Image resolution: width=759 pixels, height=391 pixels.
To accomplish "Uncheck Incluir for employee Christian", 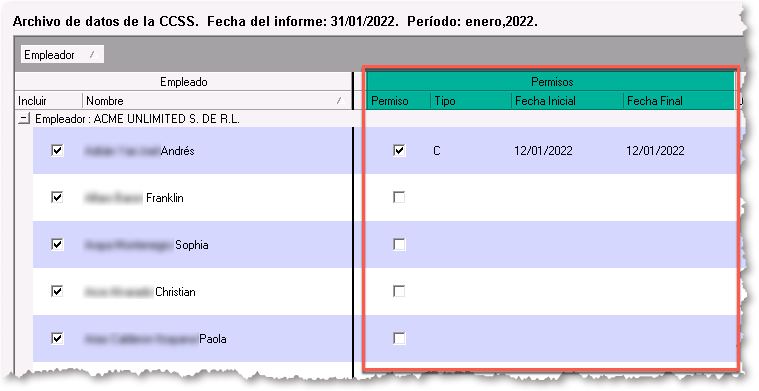I will 57,291.
